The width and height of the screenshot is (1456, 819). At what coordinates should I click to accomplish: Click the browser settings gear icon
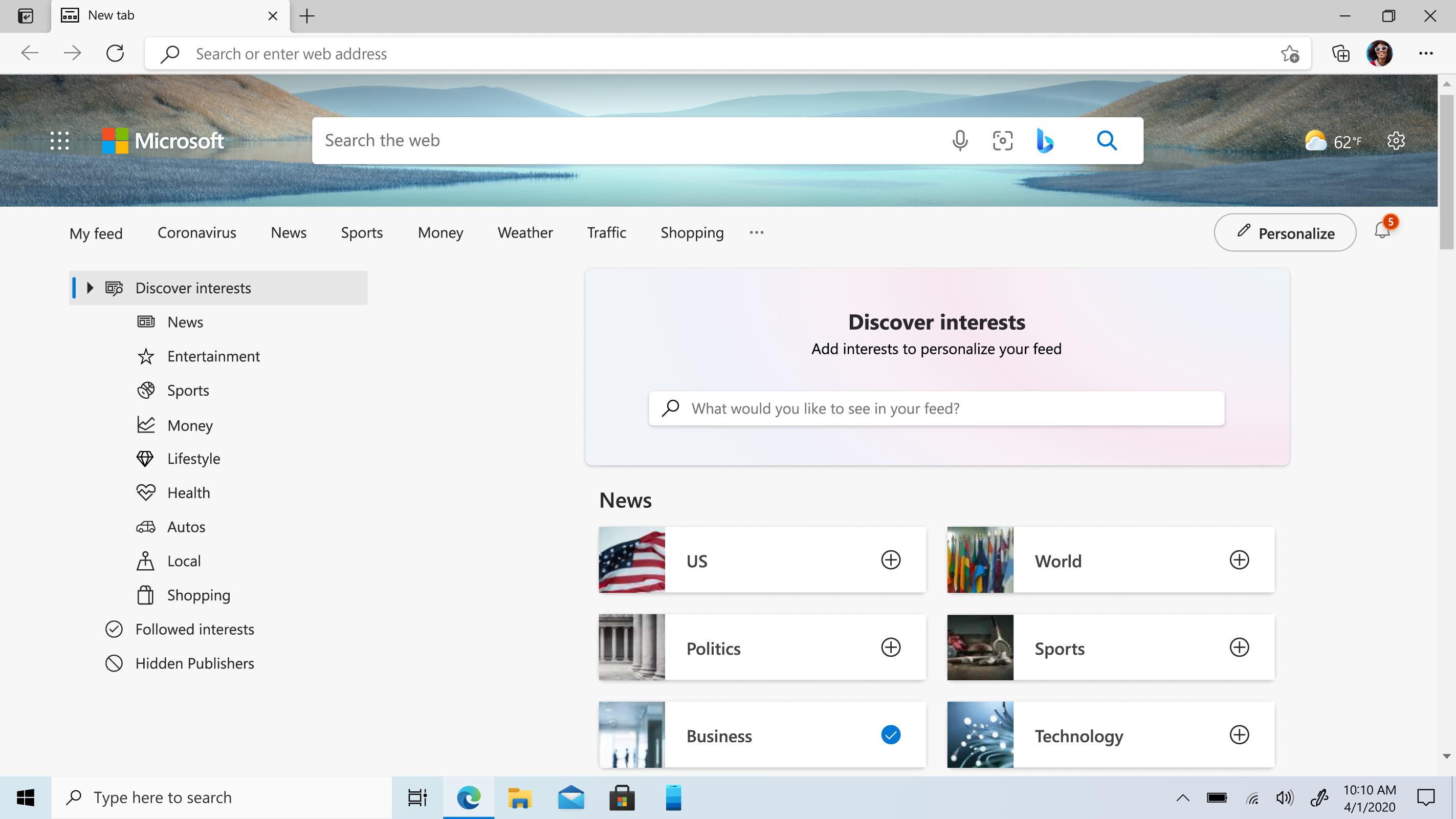1394,140
